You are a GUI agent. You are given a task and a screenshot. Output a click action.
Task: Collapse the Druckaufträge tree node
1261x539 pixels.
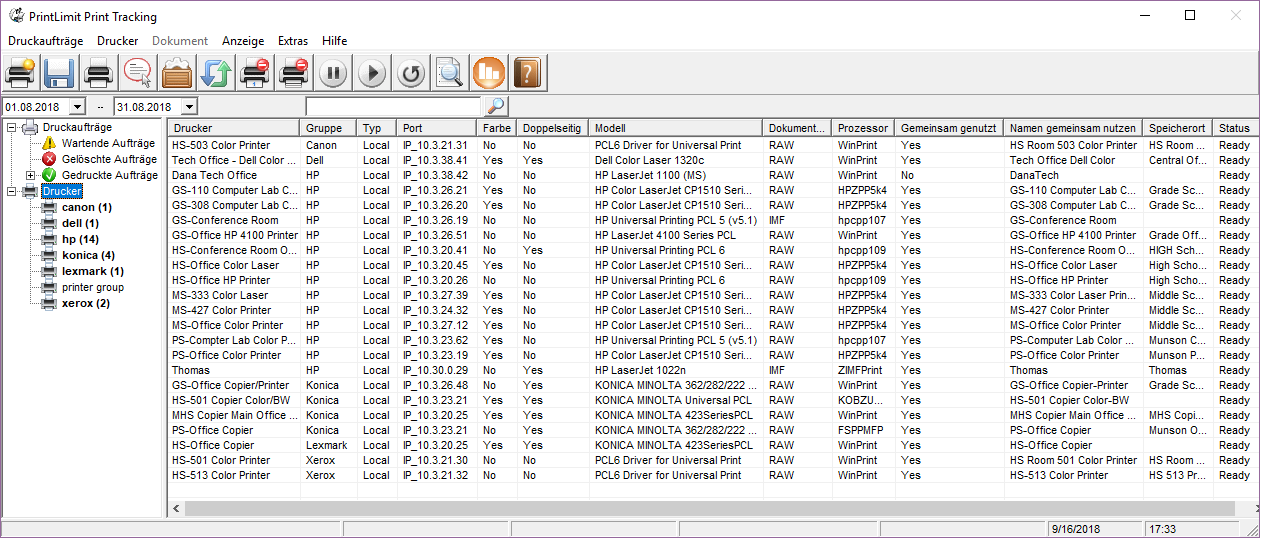tap(11, 128)
